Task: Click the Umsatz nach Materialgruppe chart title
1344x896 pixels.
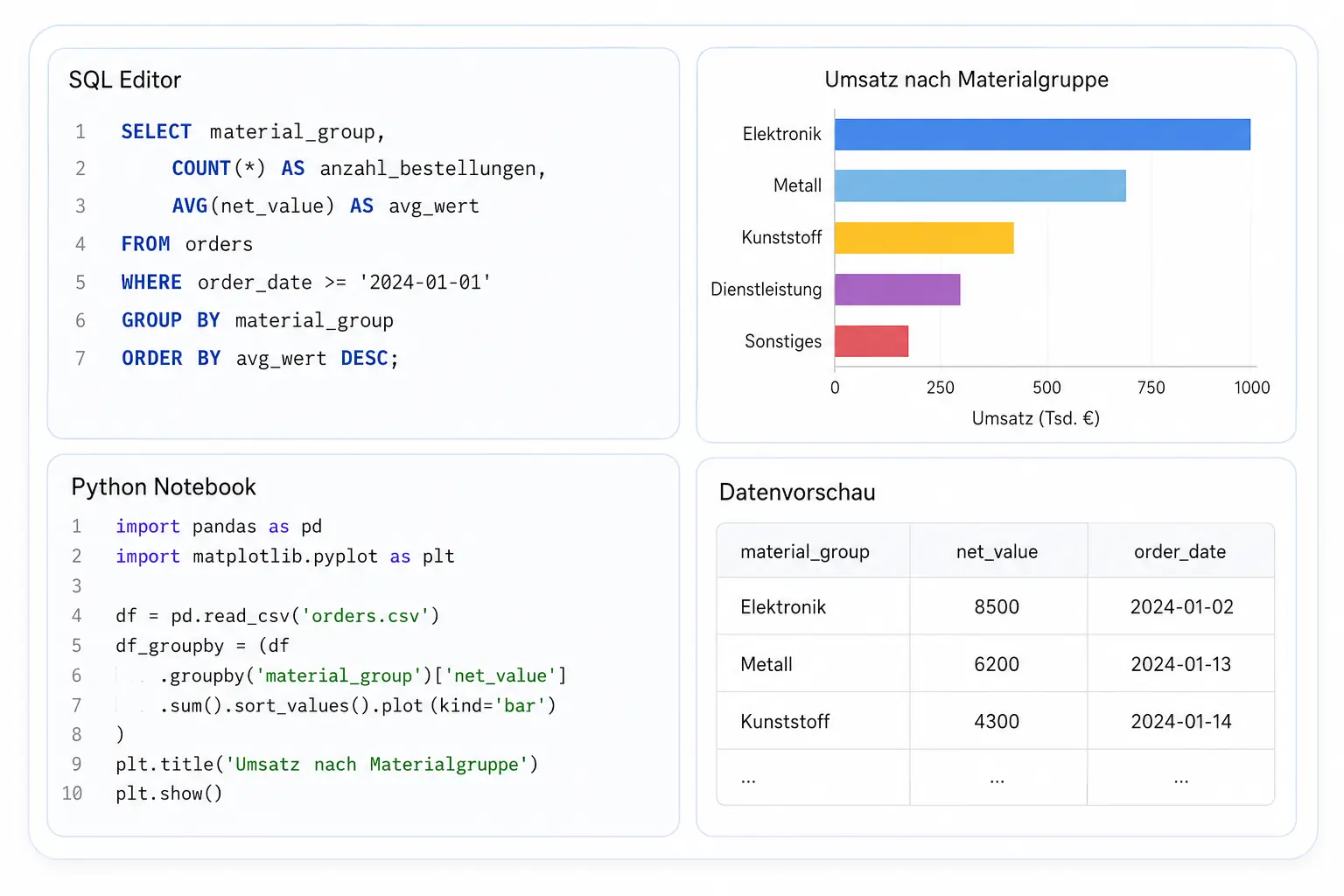Action: click(x=966, y=80)
